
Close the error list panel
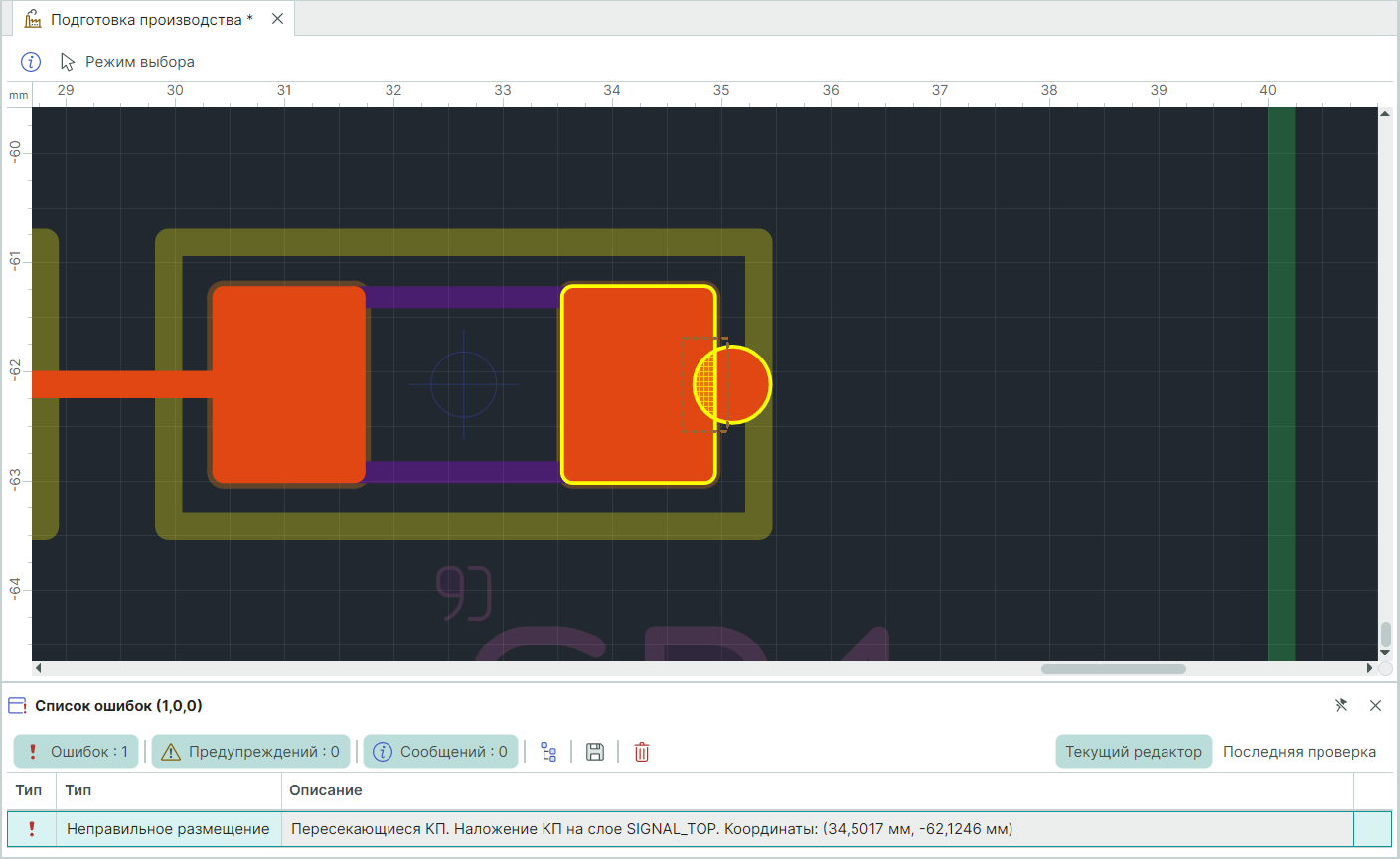(x=1375, y=706)
